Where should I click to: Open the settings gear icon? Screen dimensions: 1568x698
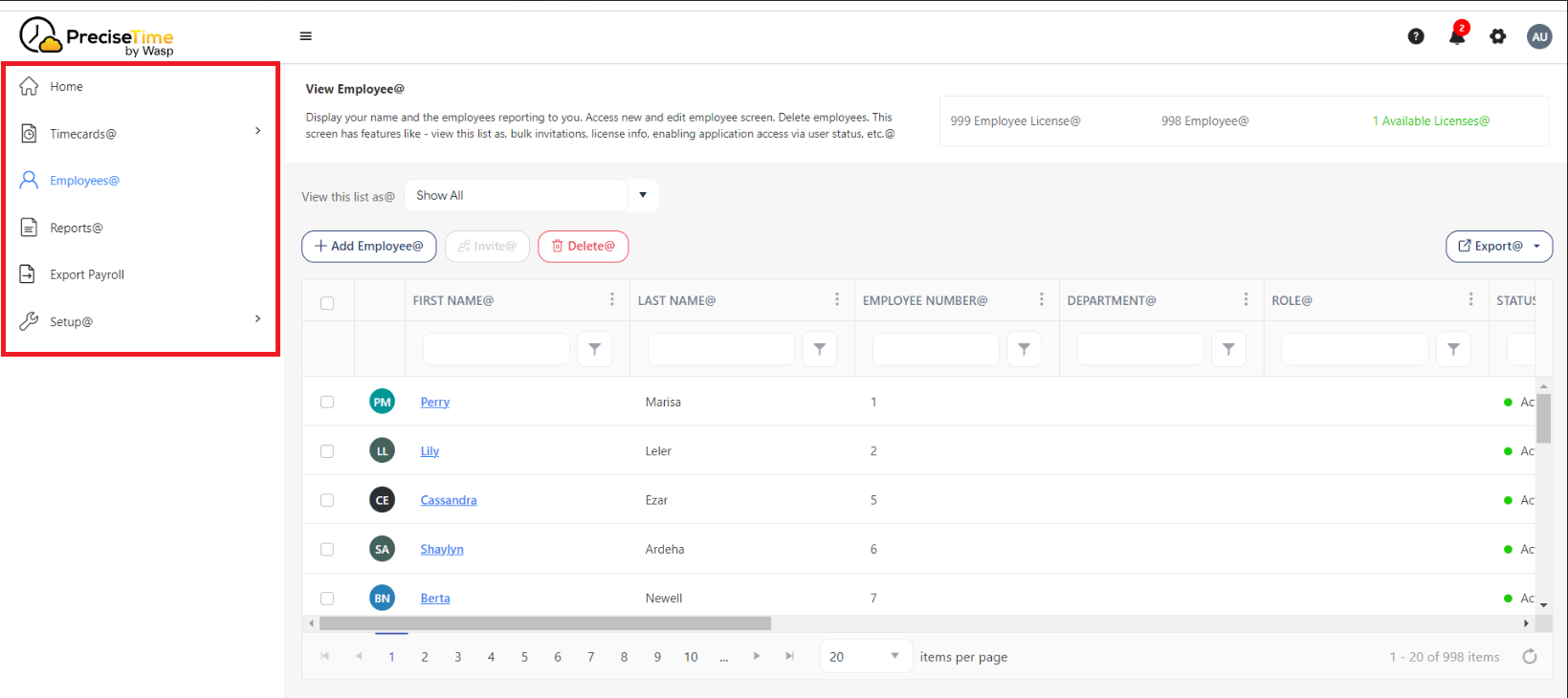coord(1498,36)
